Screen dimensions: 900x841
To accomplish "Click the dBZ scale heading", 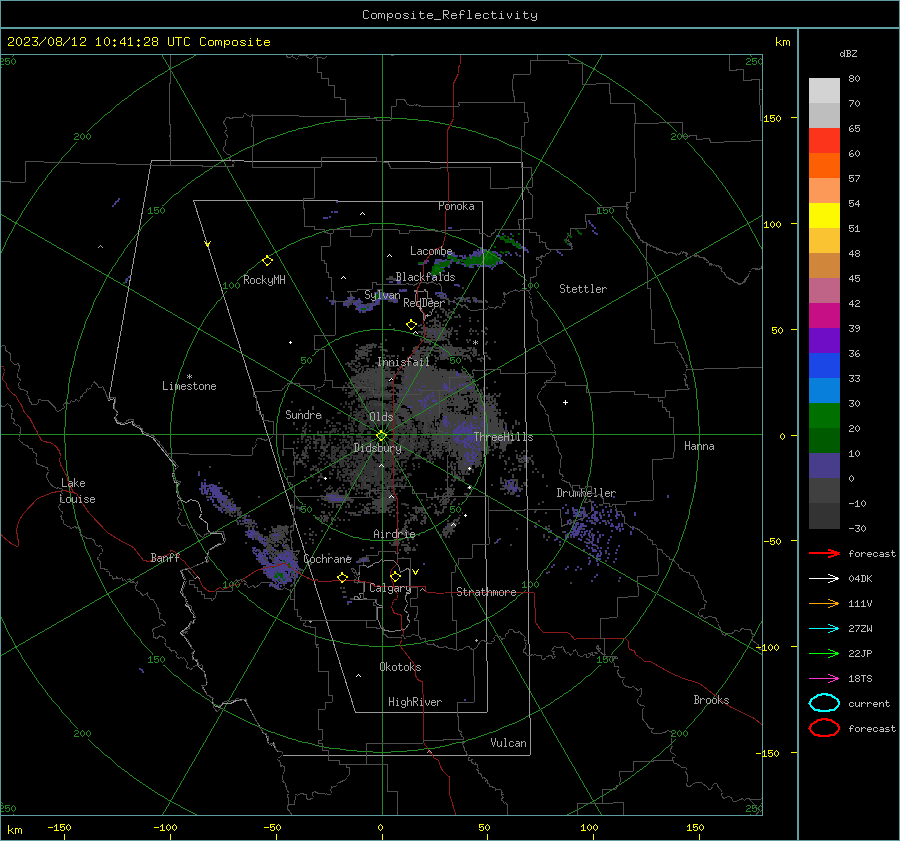I will click(x=848, y=53).
